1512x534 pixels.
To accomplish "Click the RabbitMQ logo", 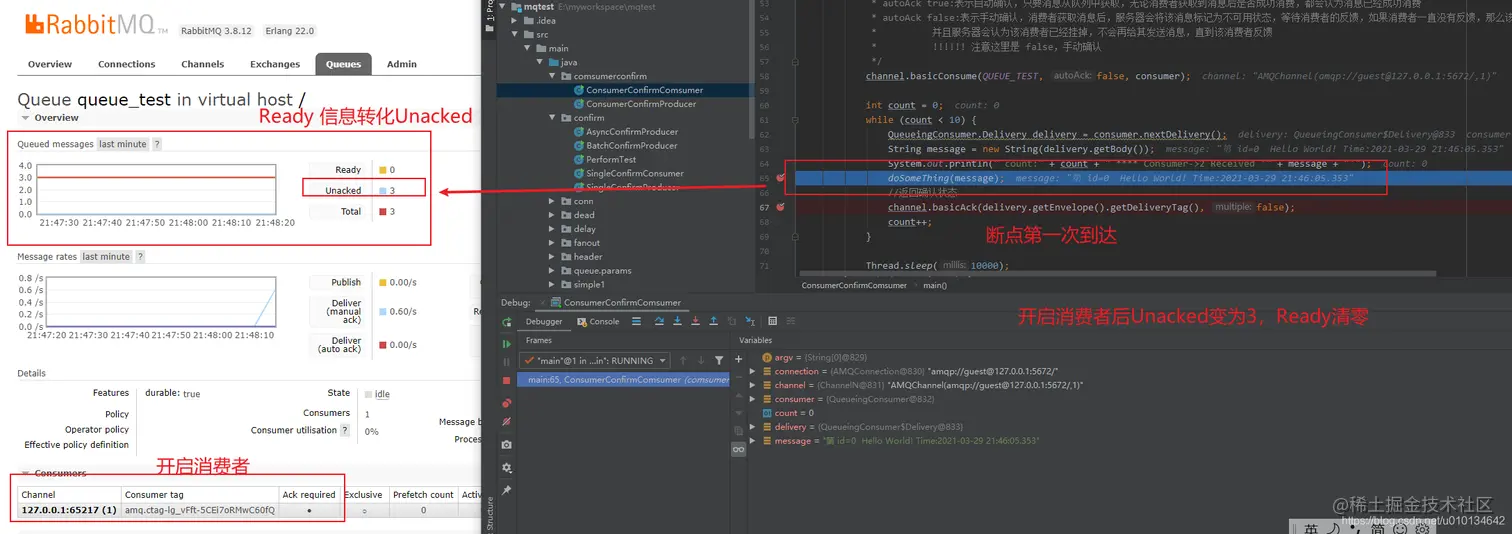I will (x=96, y=23).
